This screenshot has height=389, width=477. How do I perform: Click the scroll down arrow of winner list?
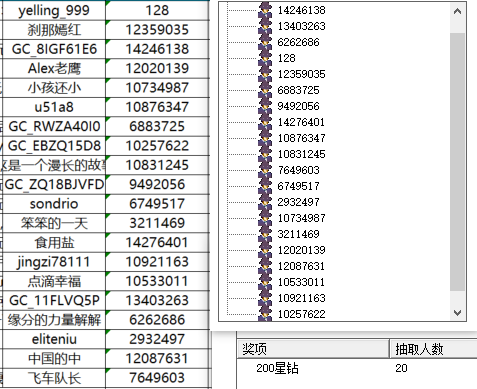click(457, 313)
